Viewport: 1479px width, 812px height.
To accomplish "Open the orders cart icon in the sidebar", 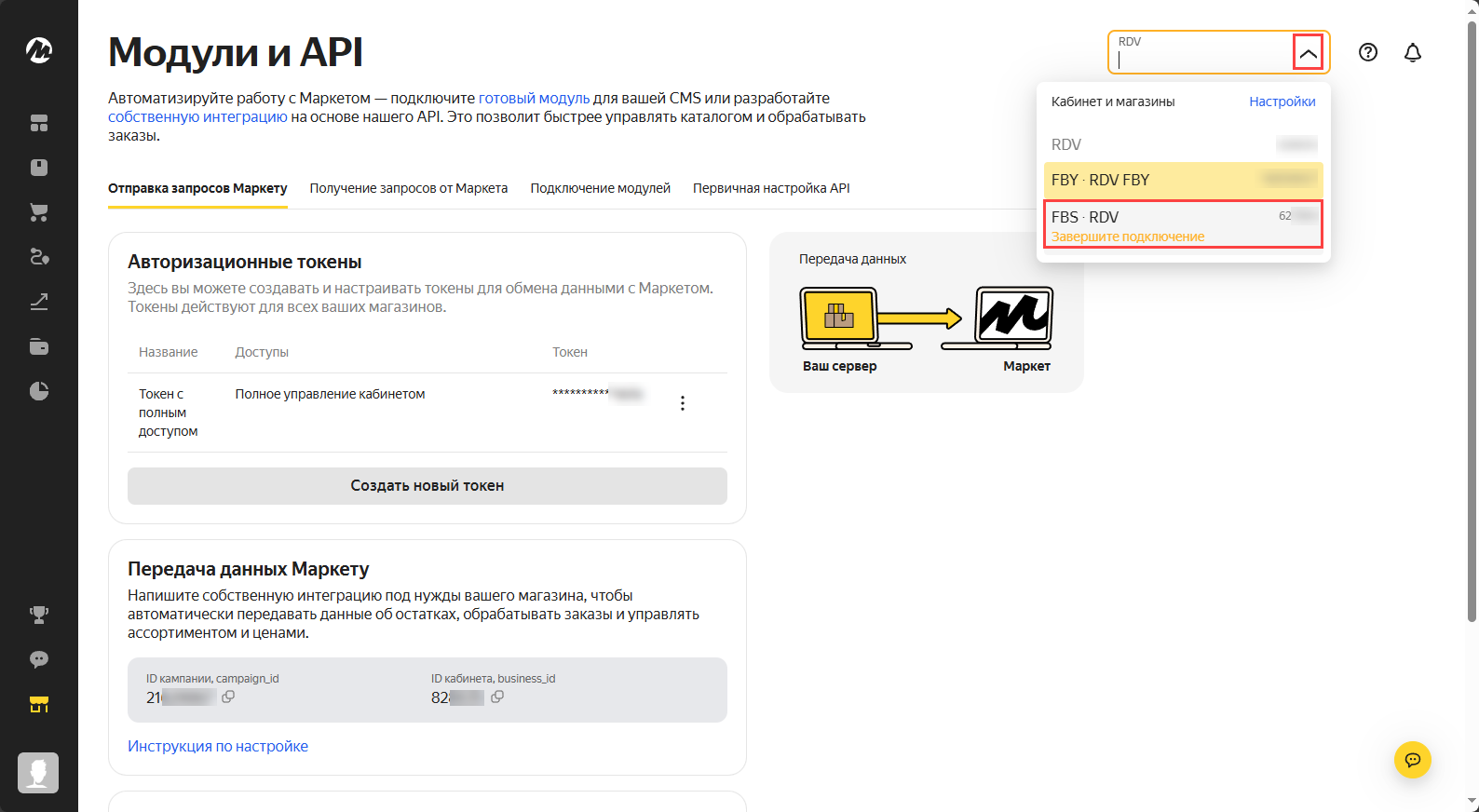I will click(39, 212).
